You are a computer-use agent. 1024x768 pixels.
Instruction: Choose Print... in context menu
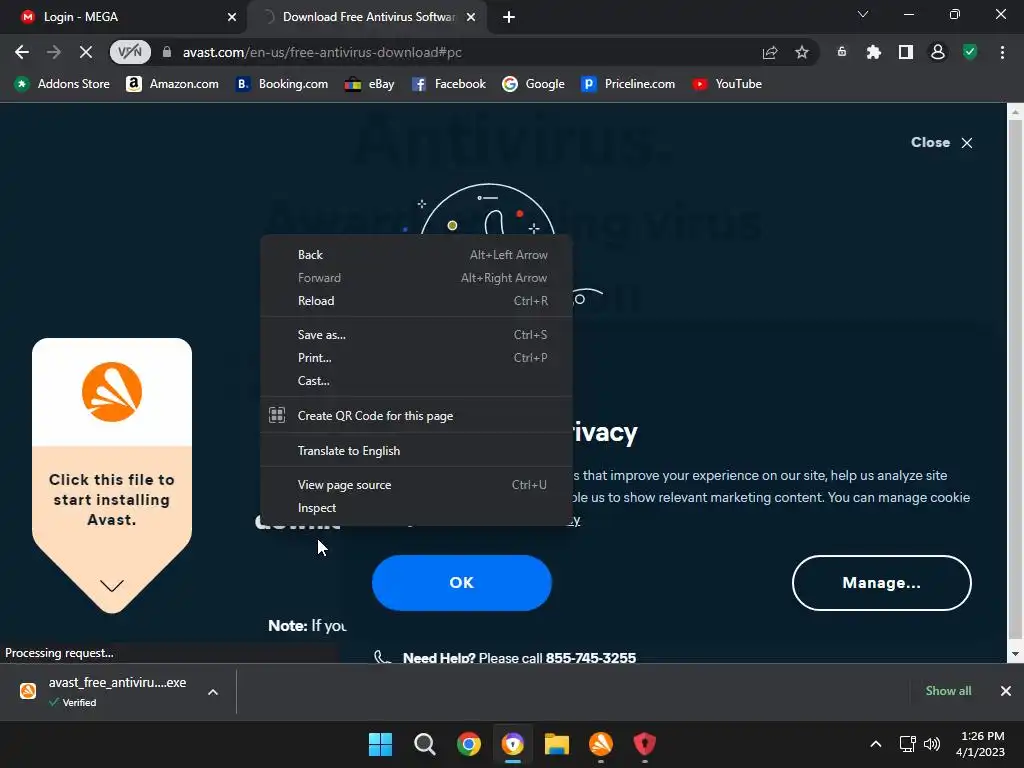click(x=417, y=358)
